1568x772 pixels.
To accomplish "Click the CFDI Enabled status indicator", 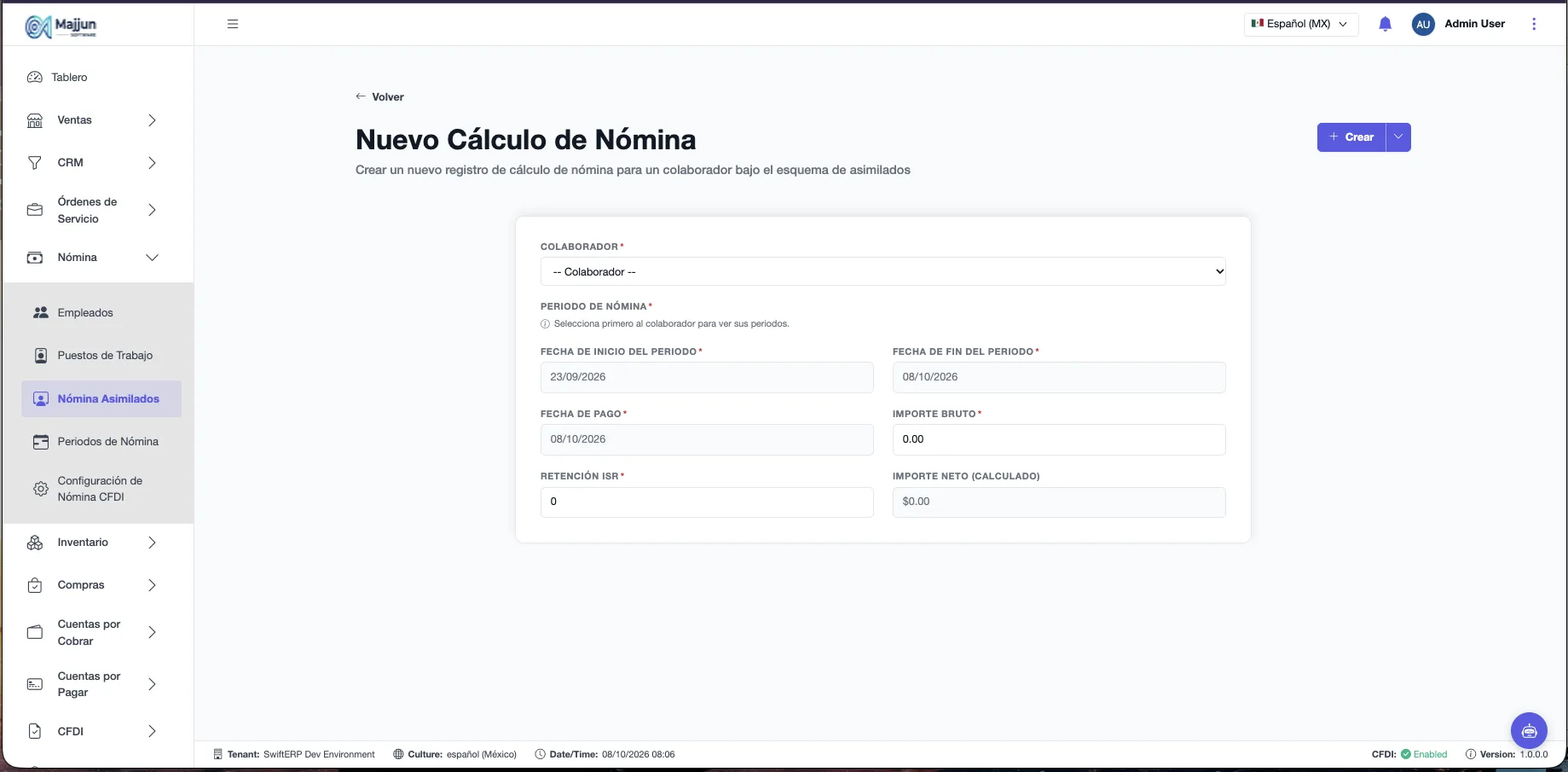I will coord(1409,754).
